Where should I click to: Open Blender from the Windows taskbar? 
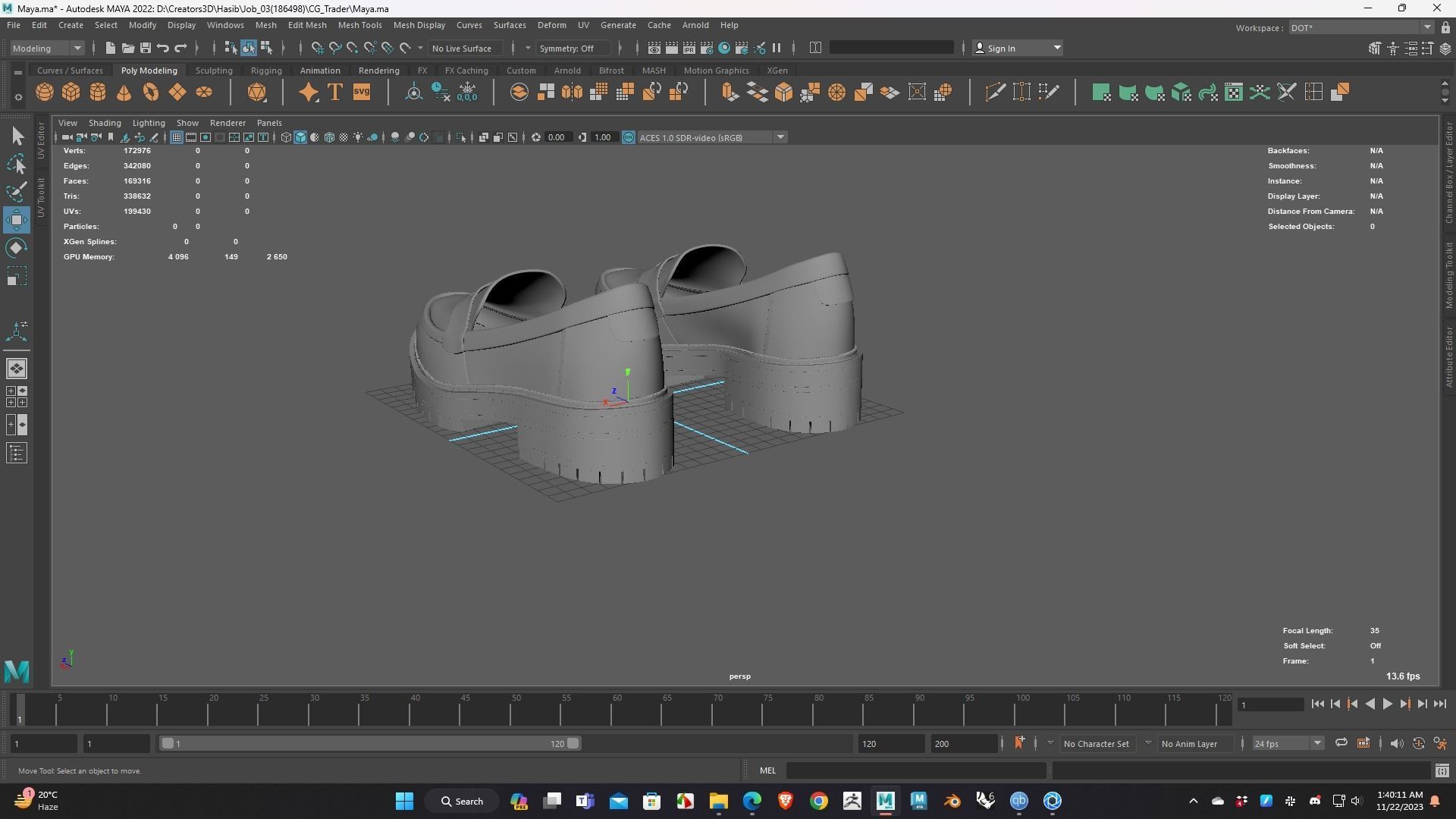pyautogui.click(x=952, y=801)
